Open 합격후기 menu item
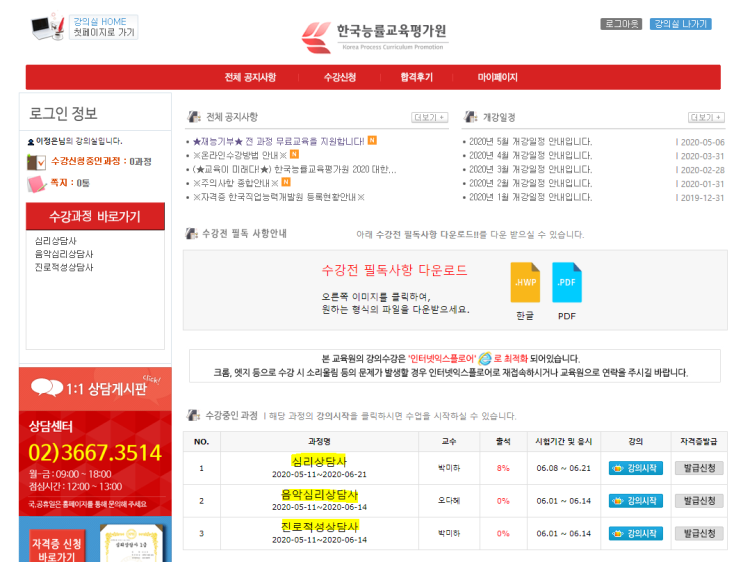 tap(417, 77)
